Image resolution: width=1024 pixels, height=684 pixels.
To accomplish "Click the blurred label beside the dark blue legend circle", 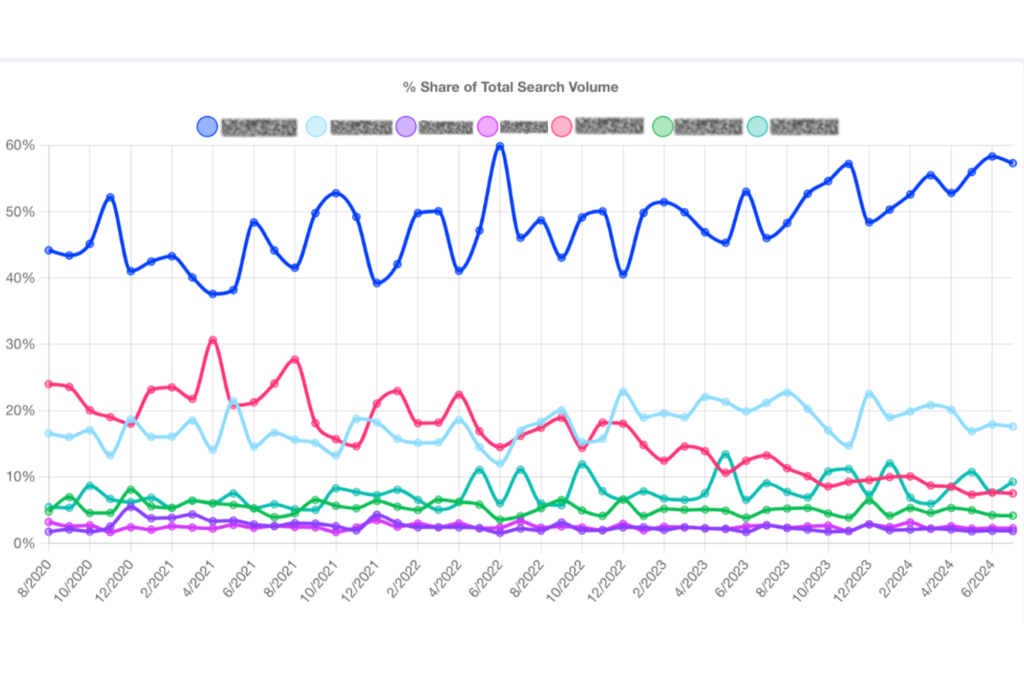I will click(259, 126).
